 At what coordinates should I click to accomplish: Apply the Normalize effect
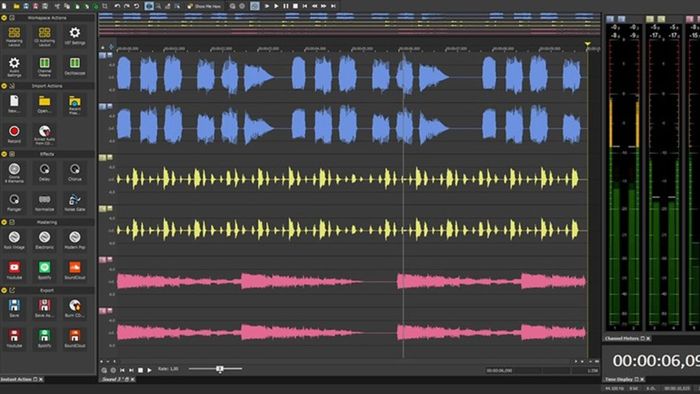coord(44,202)
